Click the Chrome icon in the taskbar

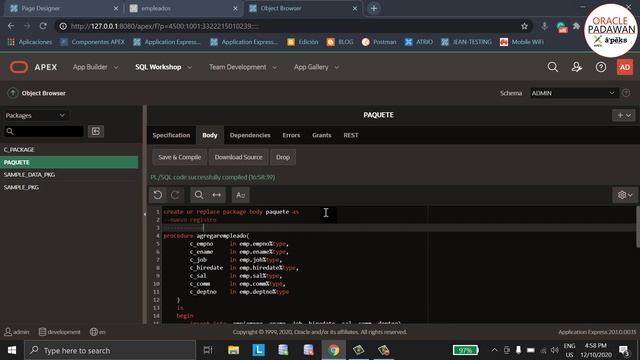point(333,350)
